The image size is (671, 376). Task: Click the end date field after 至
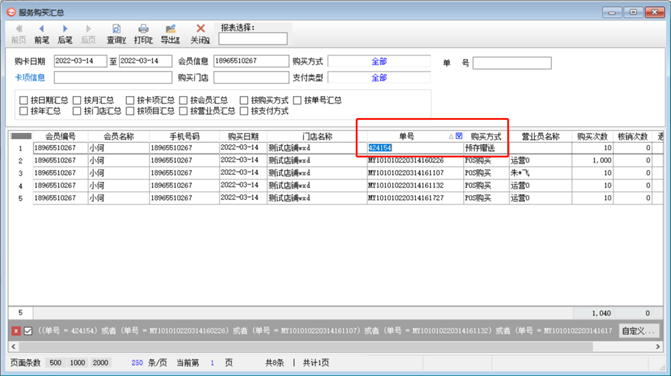(145, 61)
